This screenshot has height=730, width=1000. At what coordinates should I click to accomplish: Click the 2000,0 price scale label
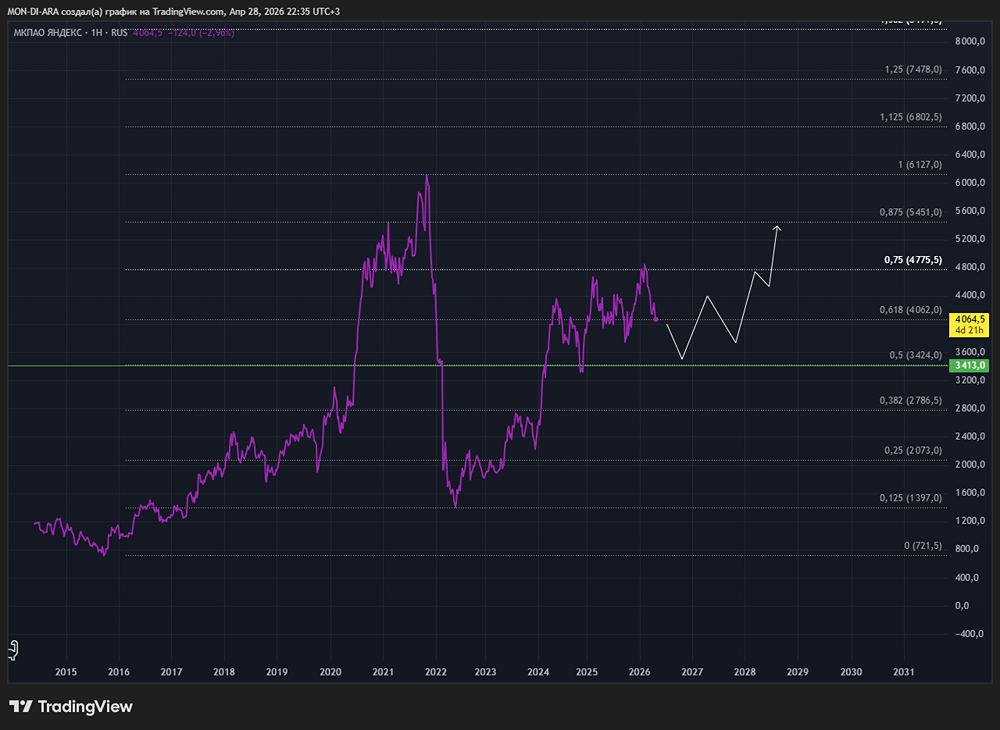(x=970, y=465)
